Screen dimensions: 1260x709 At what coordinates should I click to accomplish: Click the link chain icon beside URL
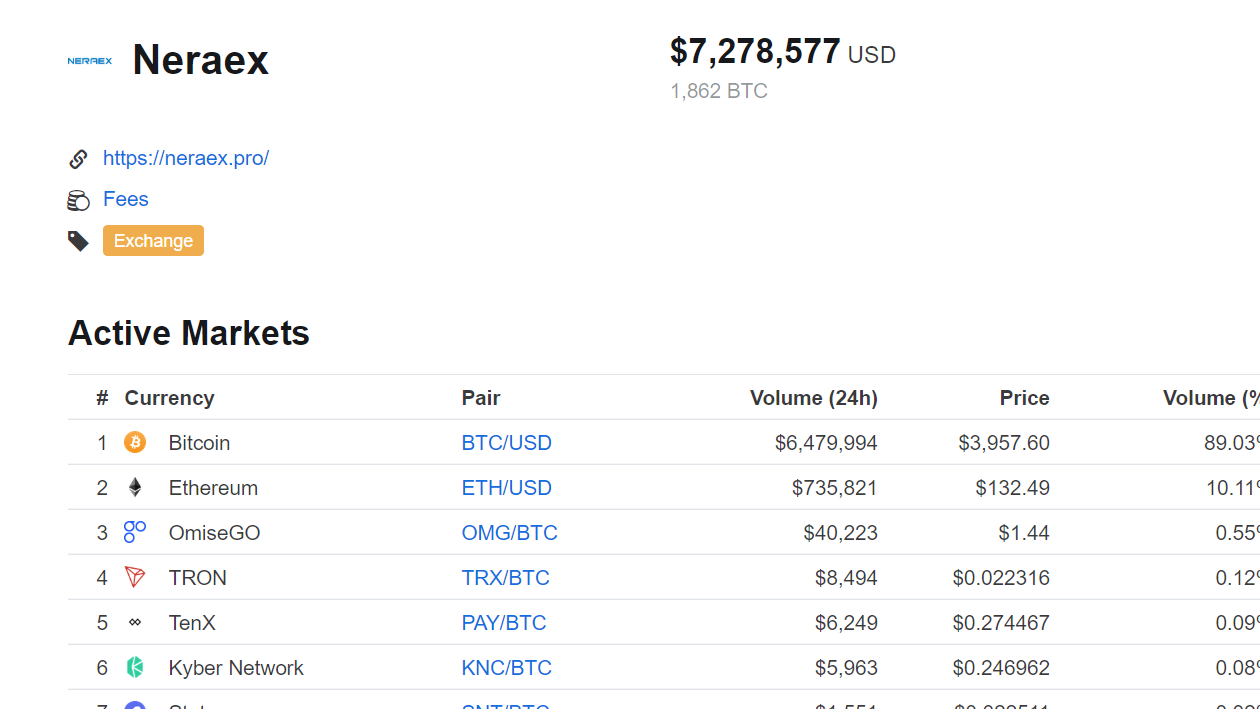click(x=78, y=159)
